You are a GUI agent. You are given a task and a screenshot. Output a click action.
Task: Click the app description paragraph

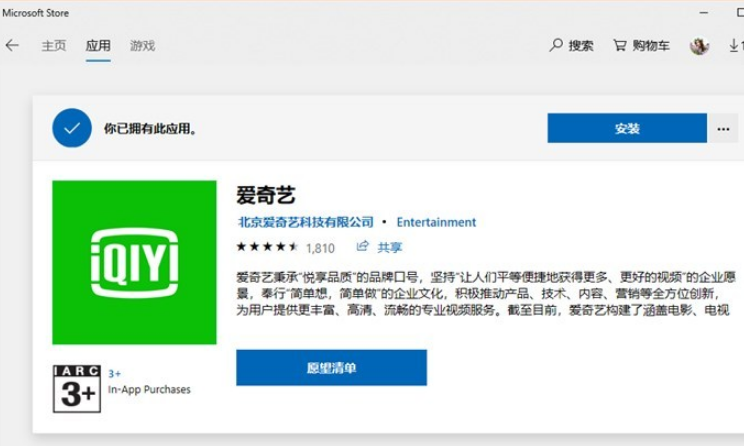click(x=486, y=293)
